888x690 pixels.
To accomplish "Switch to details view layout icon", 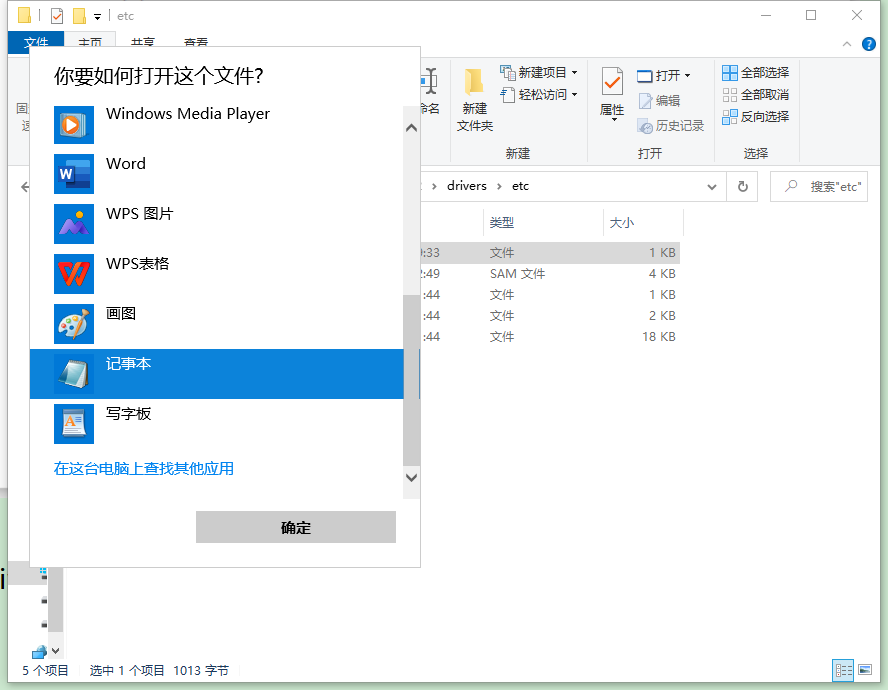I will pyautogui.click(x=843, y=671).
